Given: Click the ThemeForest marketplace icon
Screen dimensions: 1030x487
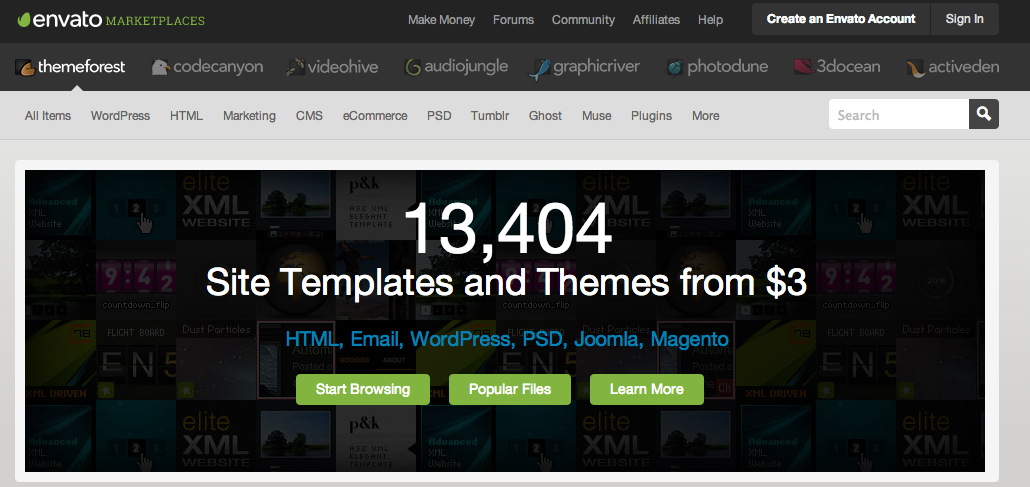Looking at the screenshot, I should pos(25,67).
